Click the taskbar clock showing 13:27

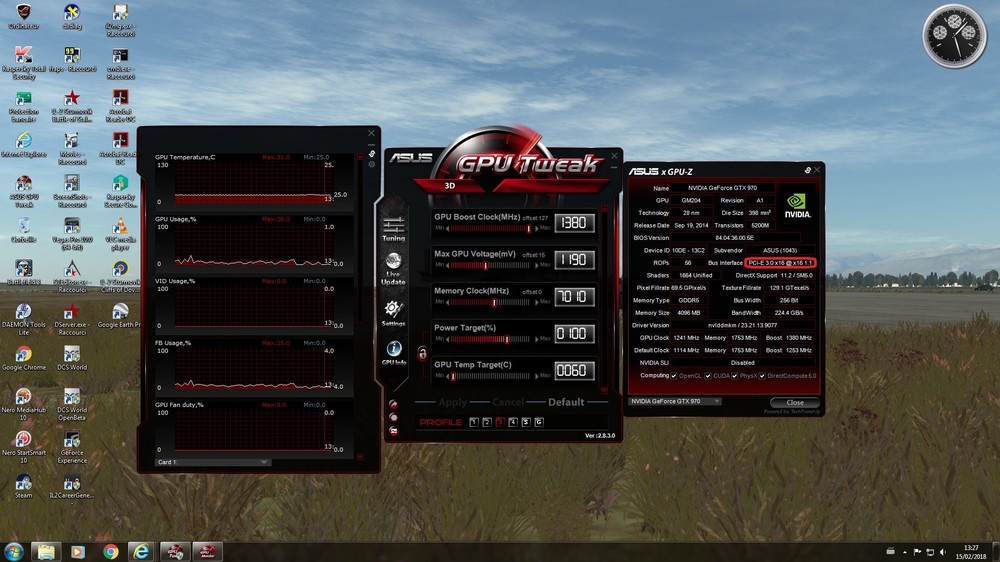(x=971, y=552)
